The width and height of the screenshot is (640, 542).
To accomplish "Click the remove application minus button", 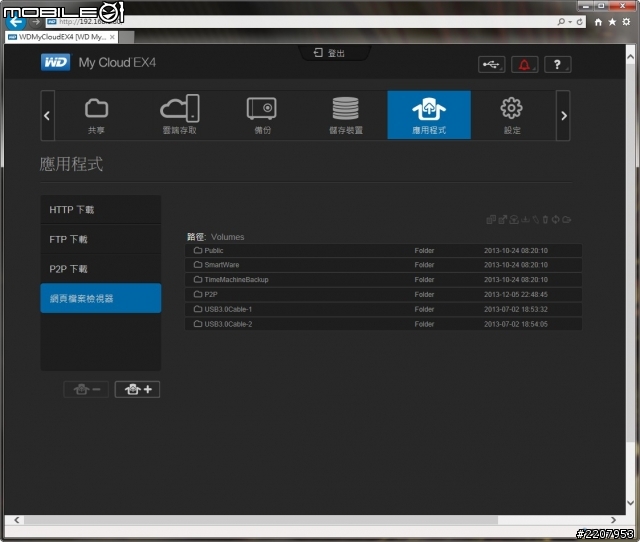I will point(86,389).
